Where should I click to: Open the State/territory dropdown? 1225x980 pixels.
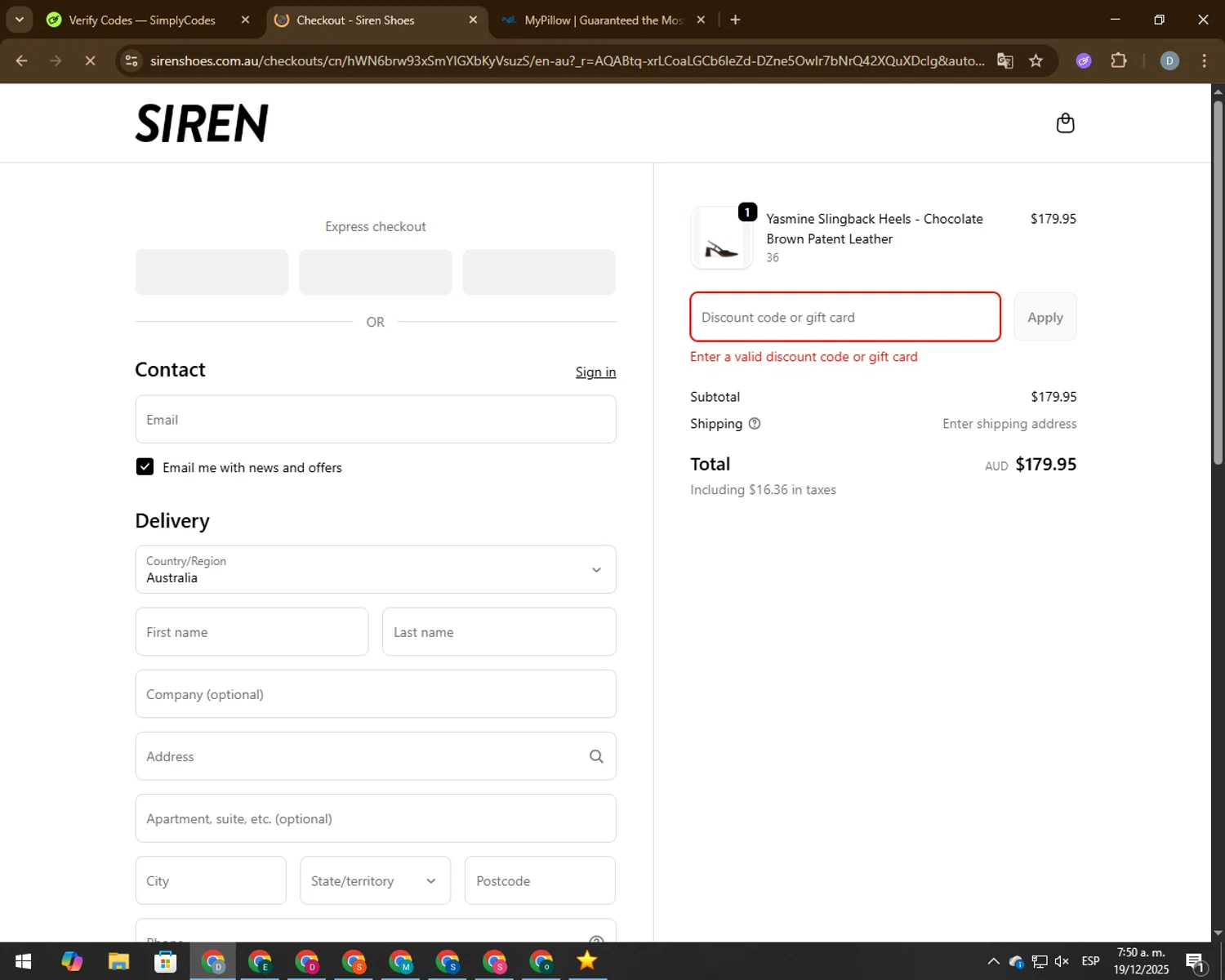(375, 880)
